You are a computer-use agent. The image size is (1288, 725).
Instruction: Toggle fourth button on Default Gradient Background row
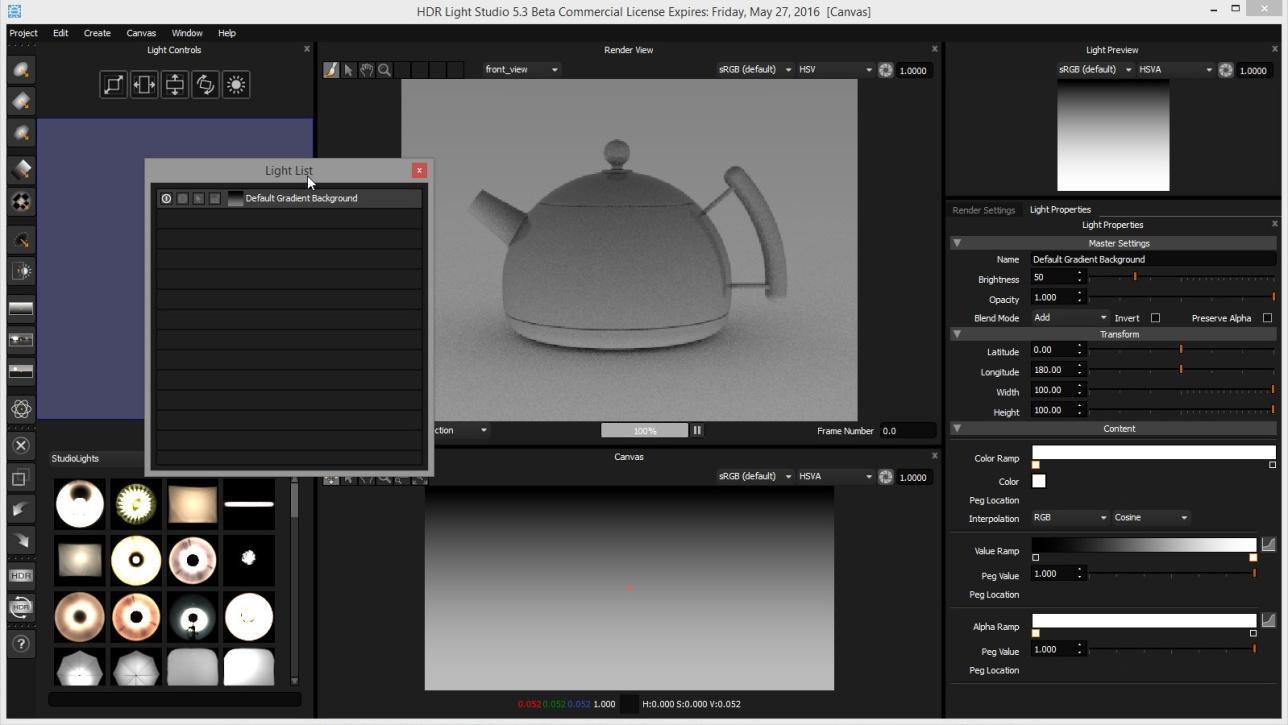pyautogui.click(x=214, y=199)
